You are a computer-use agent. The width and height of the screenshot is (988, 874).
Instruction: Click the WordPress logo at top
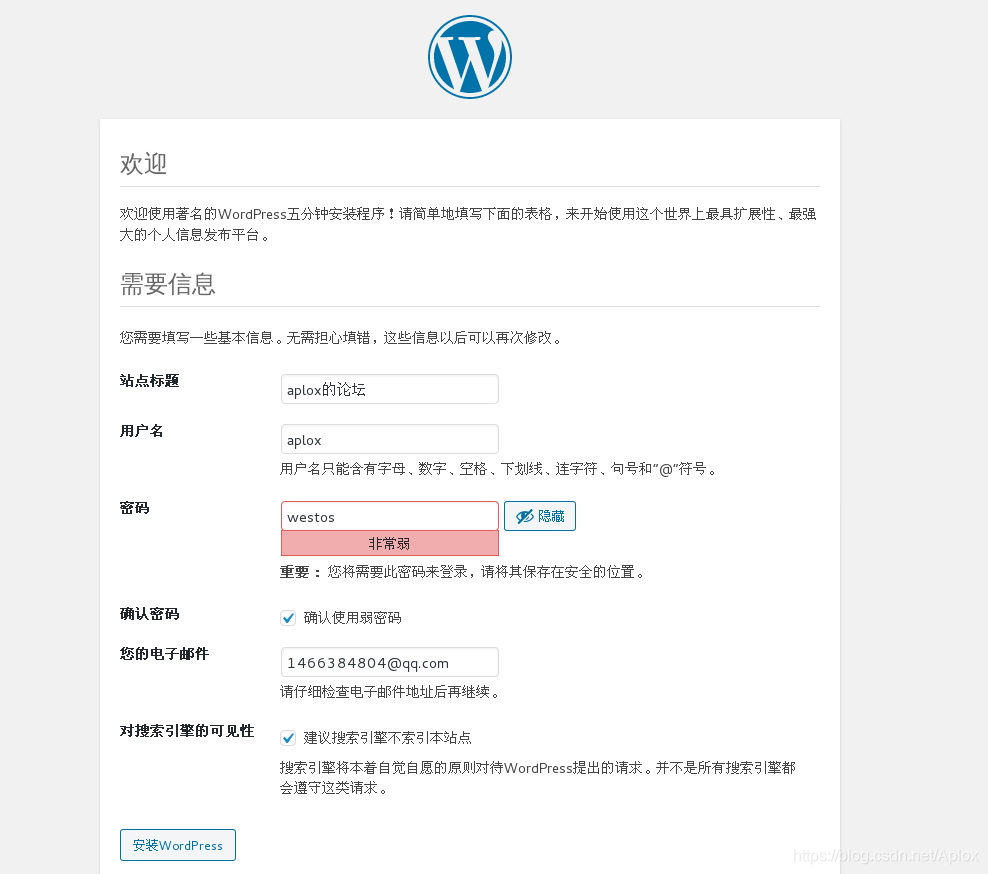click(x=469, y=57)
